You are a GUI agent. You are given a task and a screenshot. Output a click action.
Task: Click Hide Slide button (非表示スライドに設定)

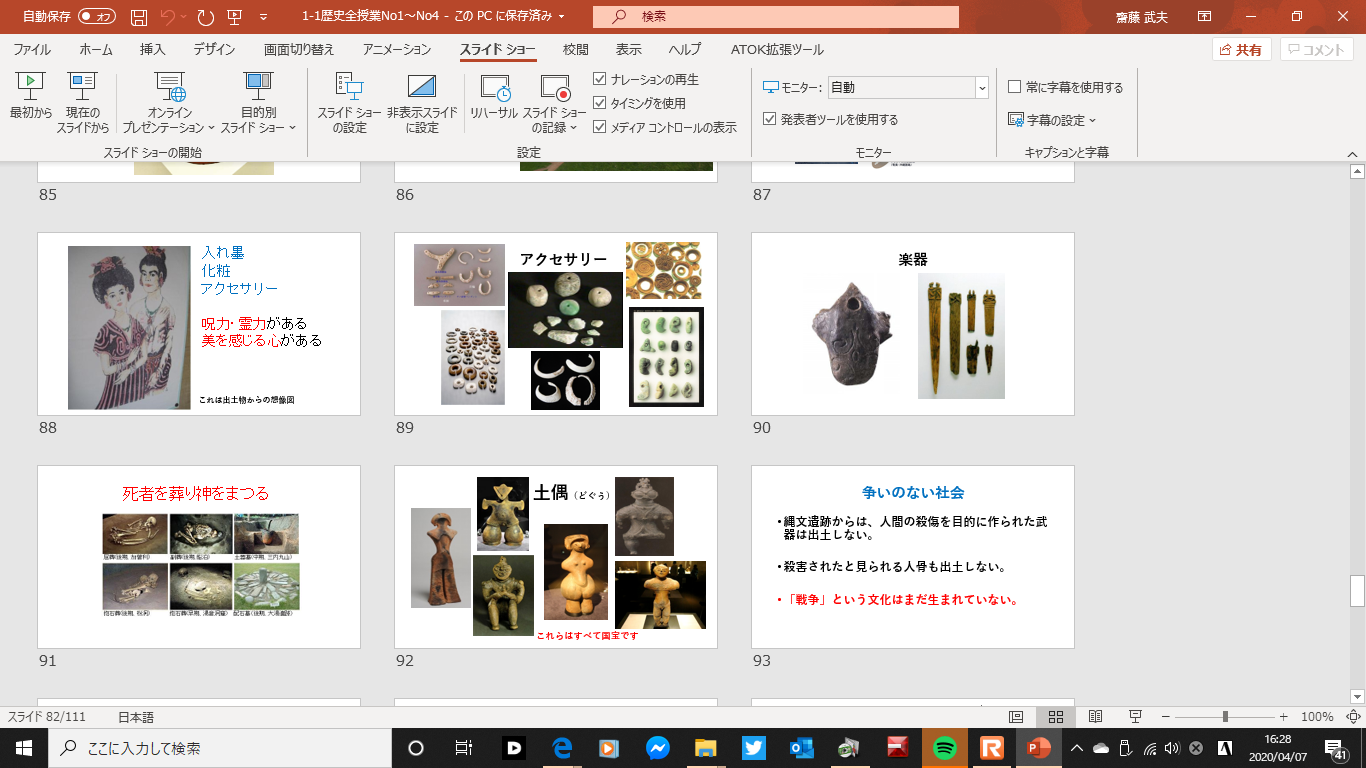tap(422, 101)
